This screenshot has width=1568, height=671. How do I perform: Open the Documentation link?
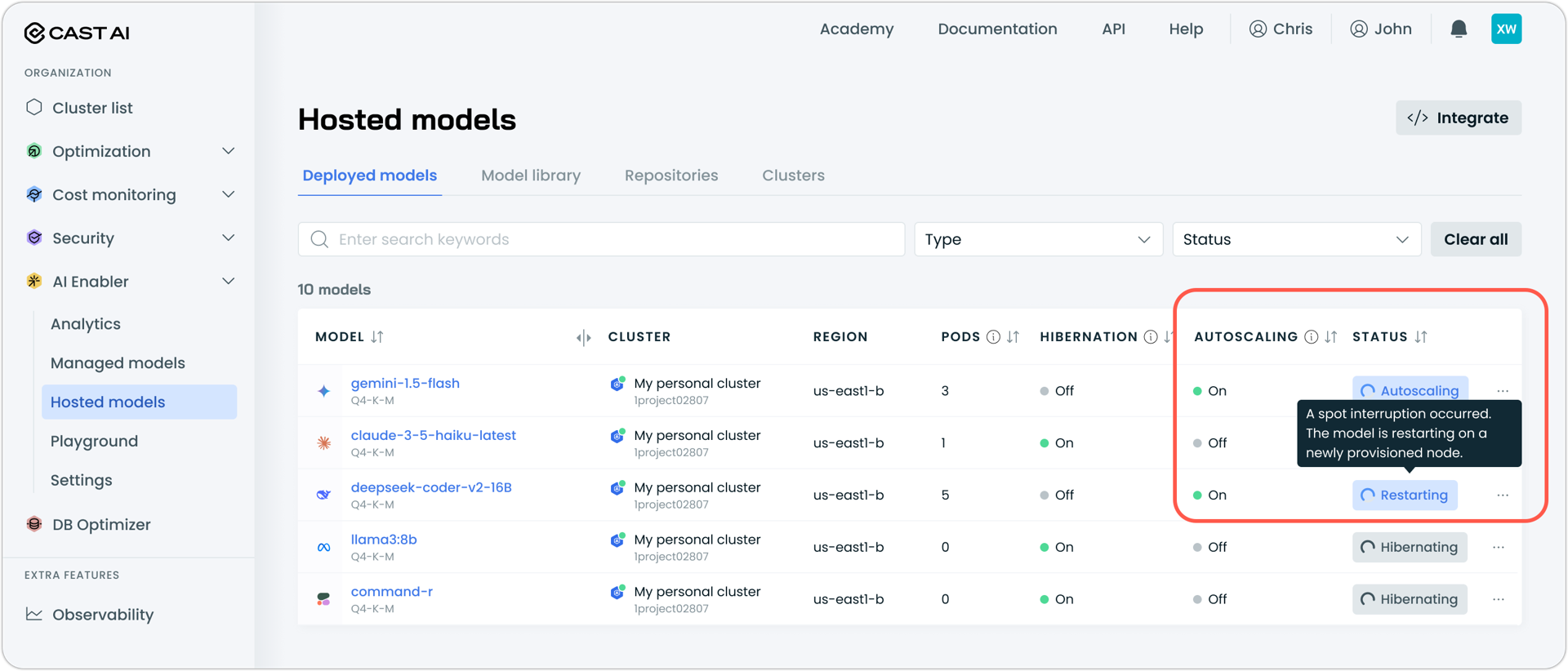coord(997,29)
